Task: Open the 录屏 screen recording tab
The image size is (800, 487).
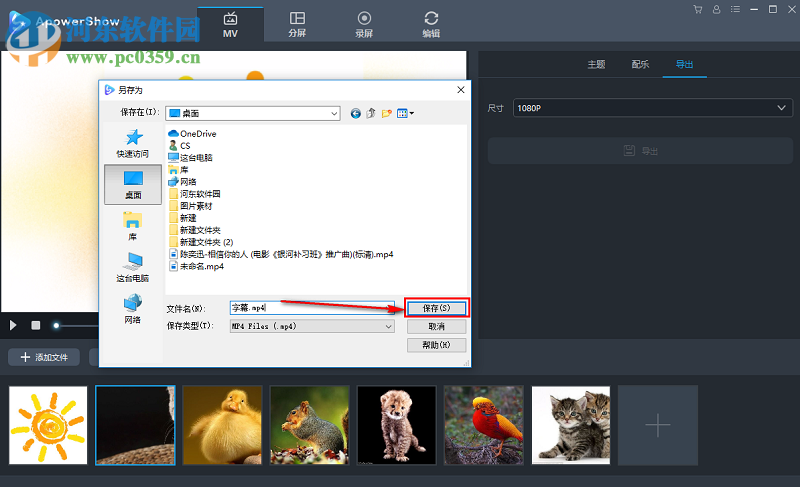Action: (x=364, y=24)
